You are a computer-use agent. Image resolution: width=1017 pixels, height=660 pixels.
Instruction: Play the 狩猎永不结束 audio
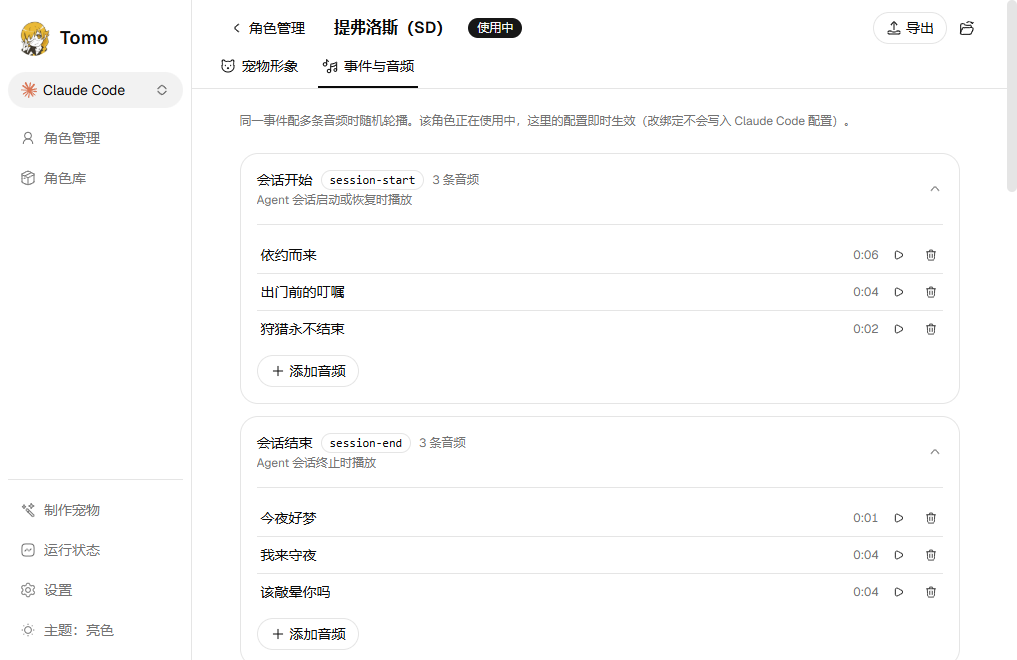click(899, 329)
